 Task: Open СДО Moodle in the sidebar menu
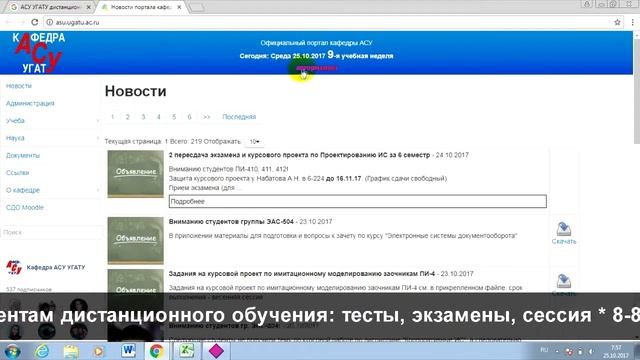(x=24, y=208)
